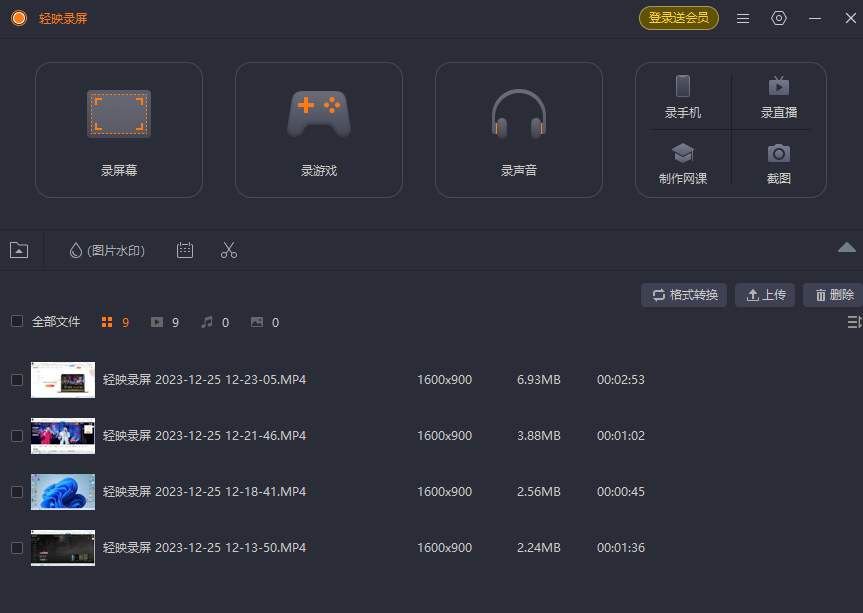Viewport: 863px width, 613px height.
Task: Select the 录直播 live stream recorder
Action: coord(778,97)
